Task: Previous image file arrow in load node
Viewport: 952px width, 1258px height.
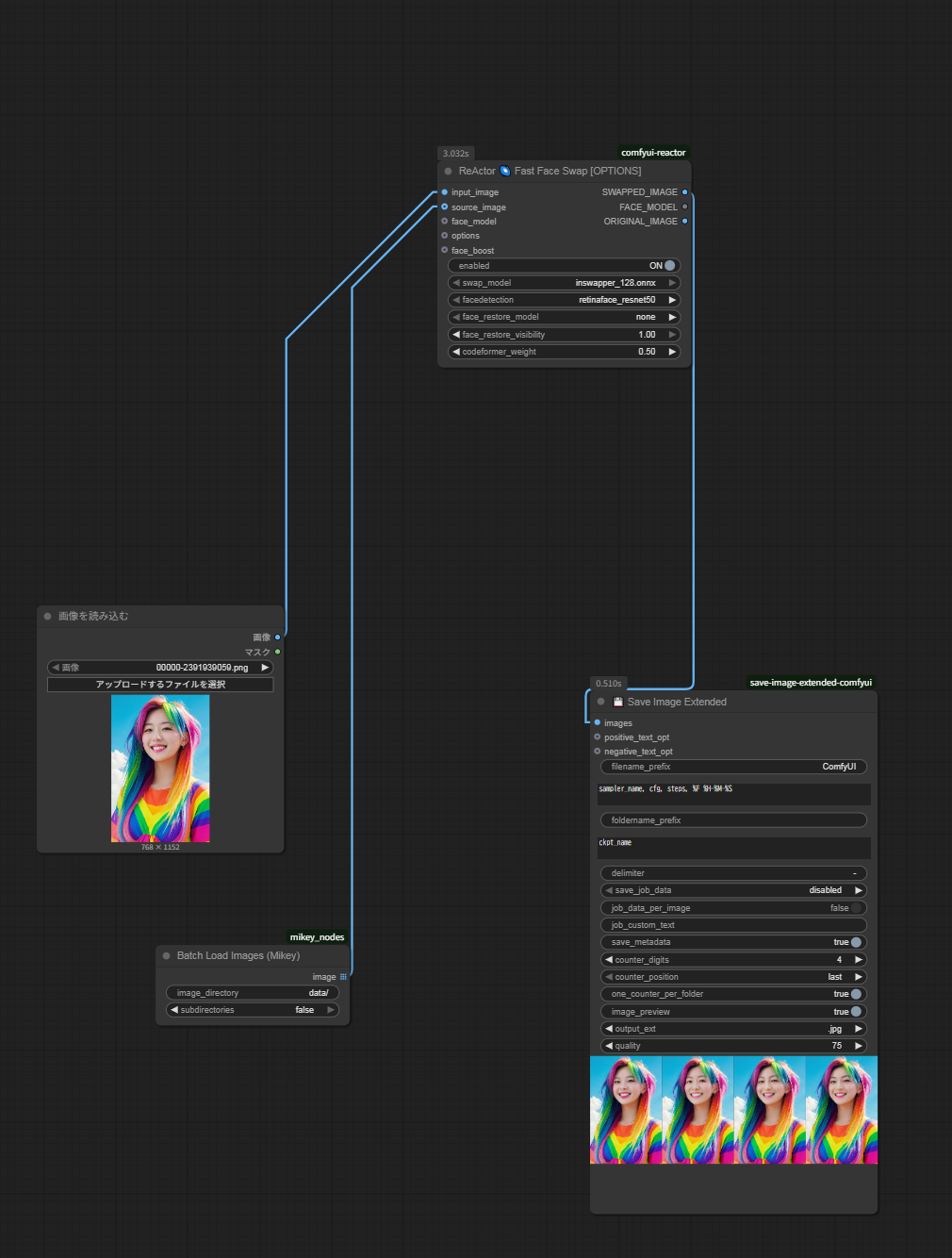Action: [56, 668]
